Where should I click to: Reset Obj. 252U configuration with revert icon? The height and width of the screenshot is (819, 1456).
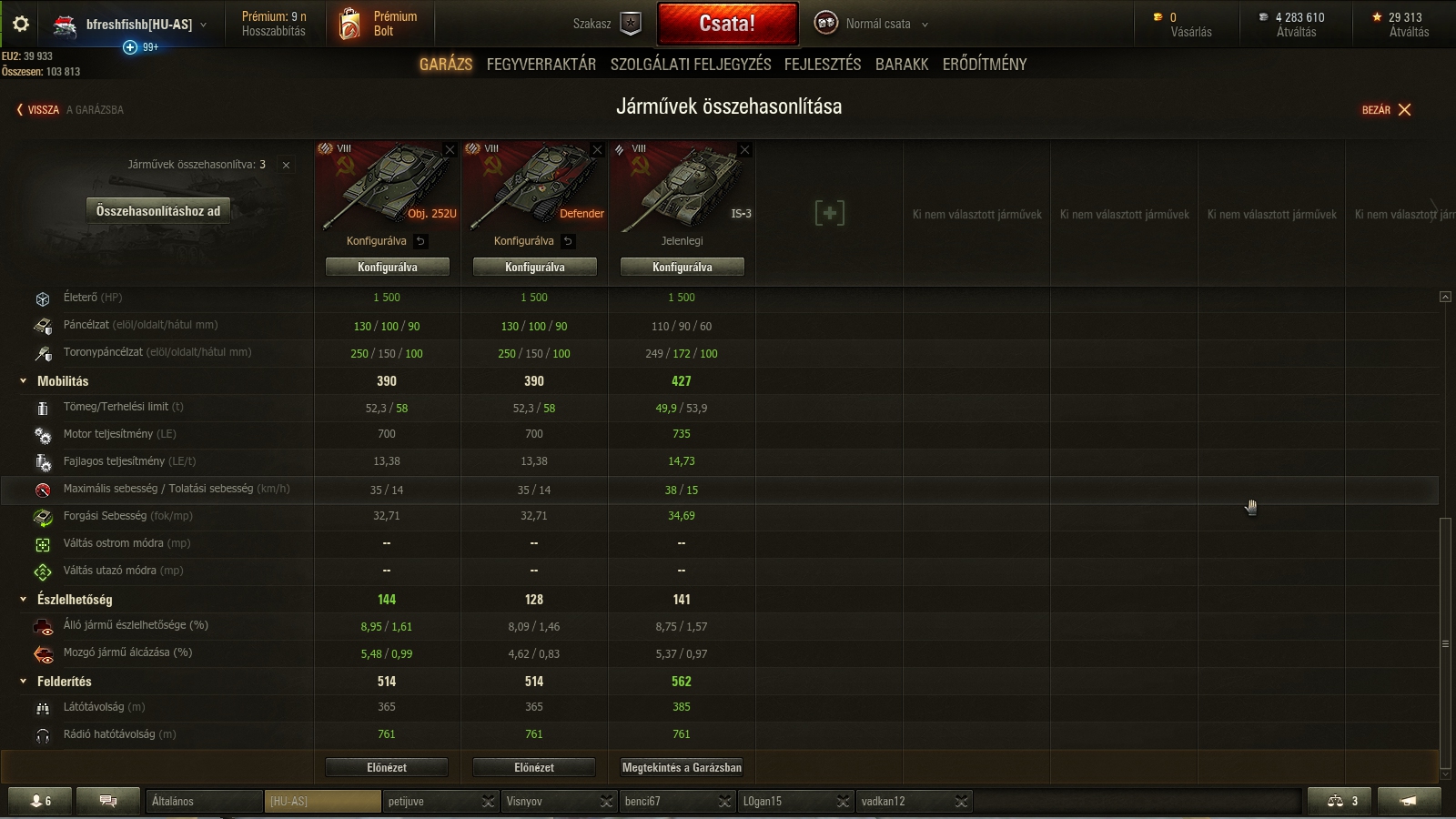click(x=420, y=241)
